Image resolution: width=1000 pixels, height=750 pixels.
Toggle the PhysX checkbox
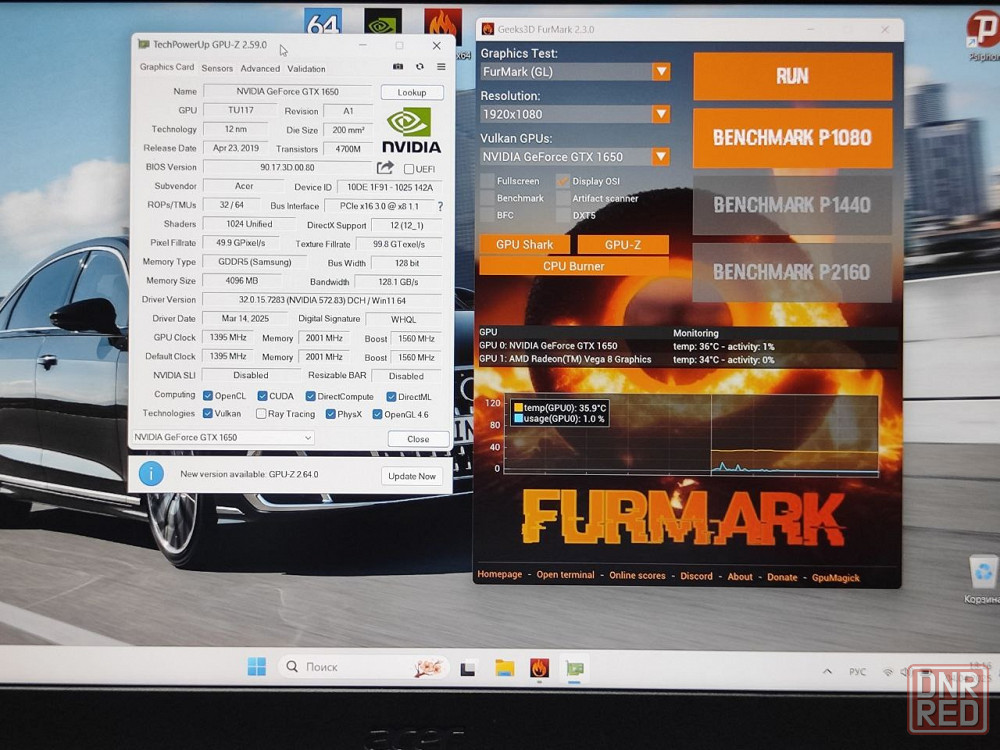[x=330, y=414]
